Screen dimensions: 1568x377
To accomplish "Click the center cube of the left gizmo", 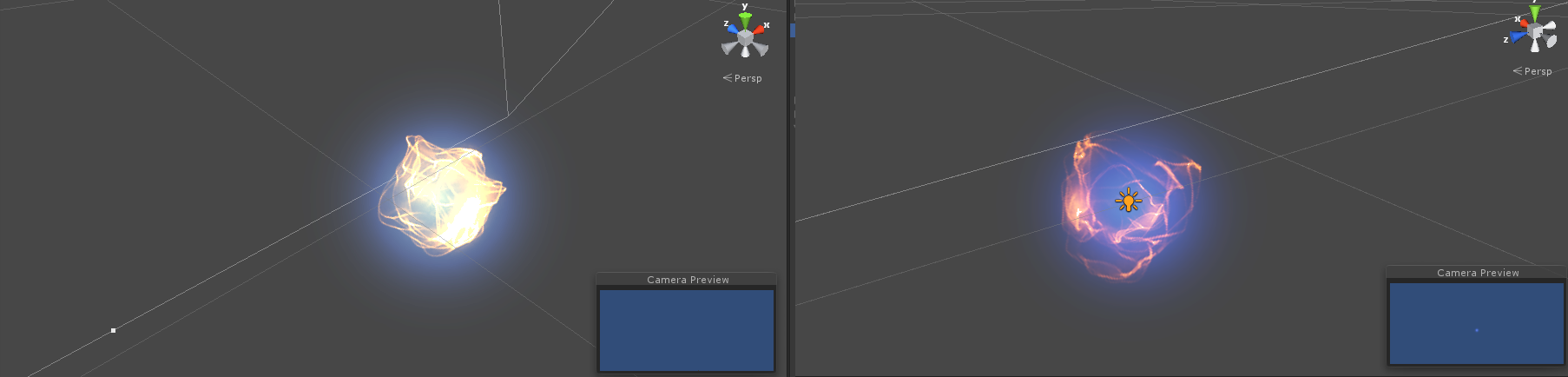I will click(x=745, y=37).
